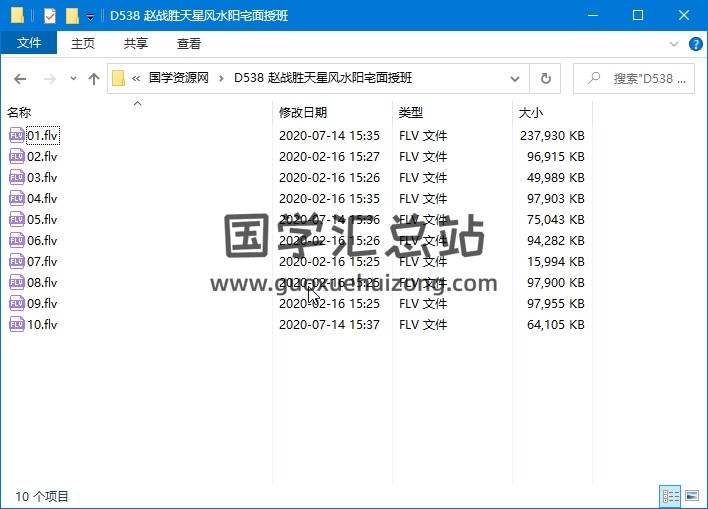
Task: Minimize the Explorer window
Action: point(593,15)
